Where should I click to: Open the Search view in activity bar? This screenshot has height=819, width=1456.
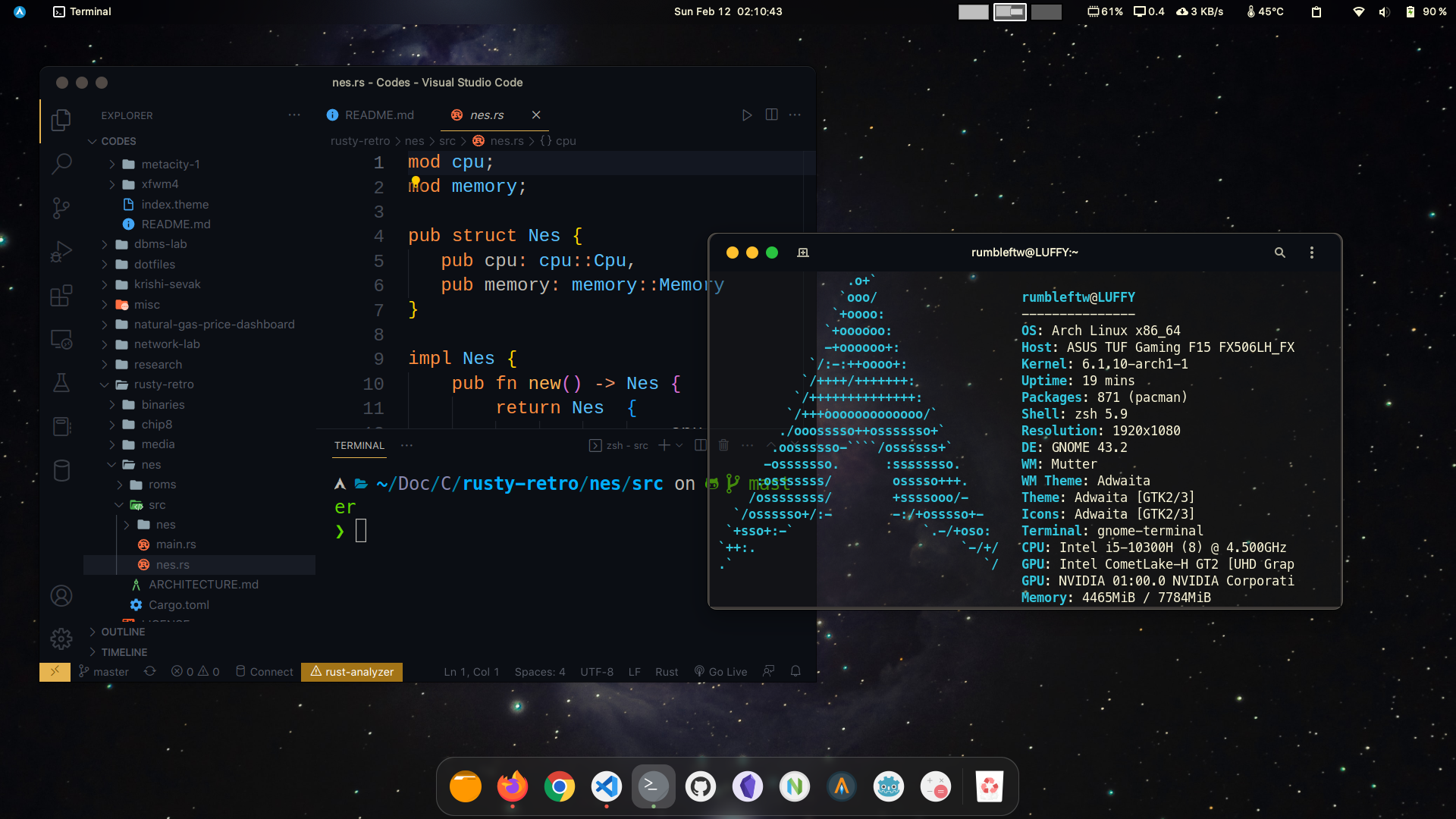tap(61, 163)
